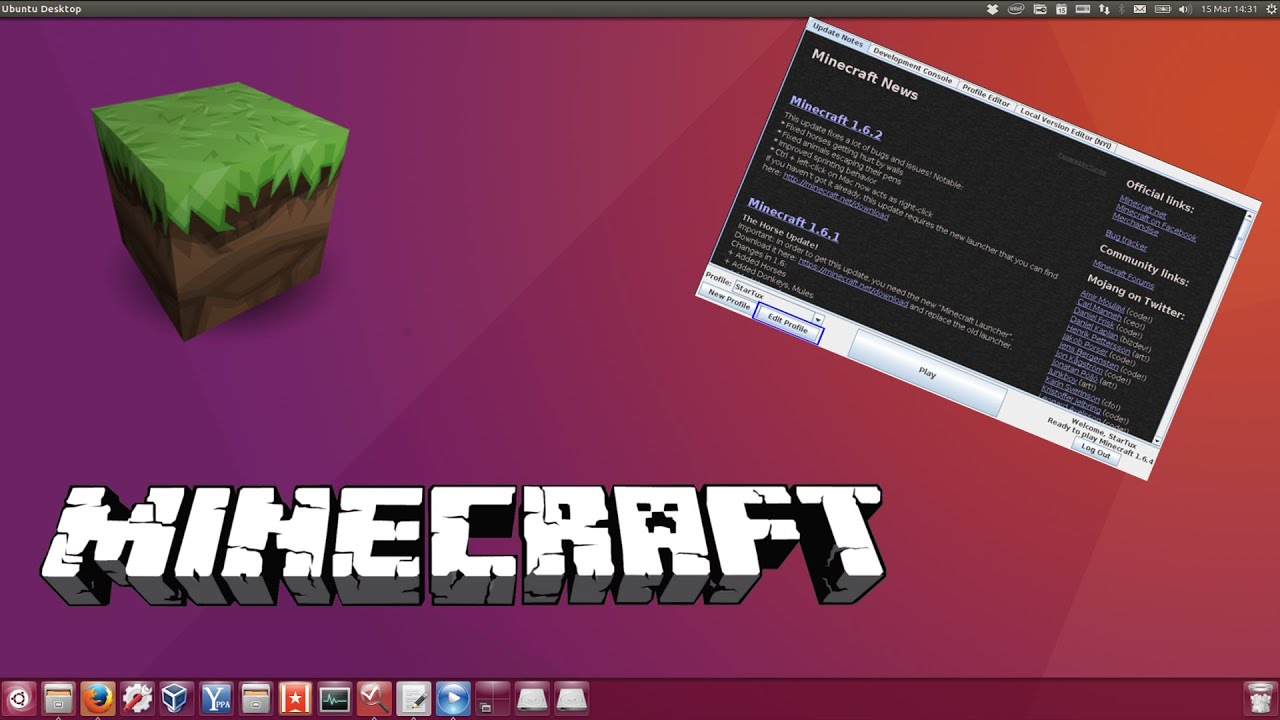Open Jens Bergensten's Twitter link
This screenshot has height=720, width=1280.
tap(1089, 358)
